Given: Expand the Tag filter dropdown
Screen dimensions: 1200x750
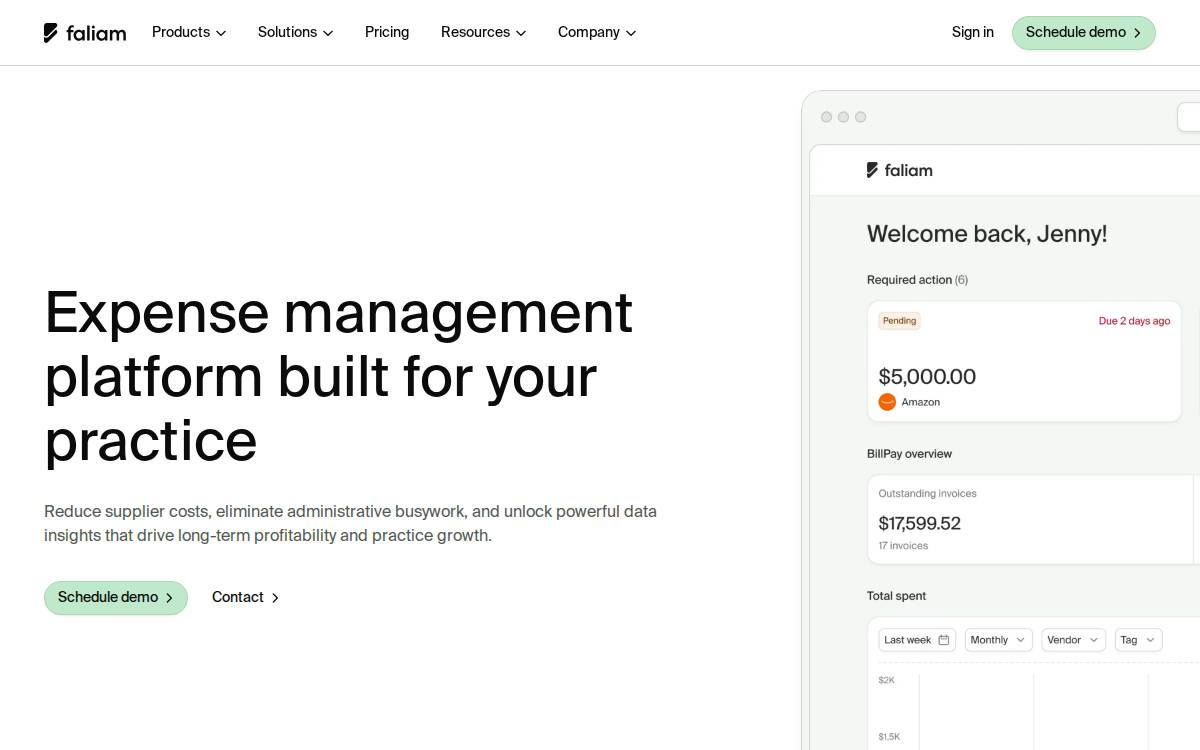Looking at the screenshot, I should [1138, 640].
